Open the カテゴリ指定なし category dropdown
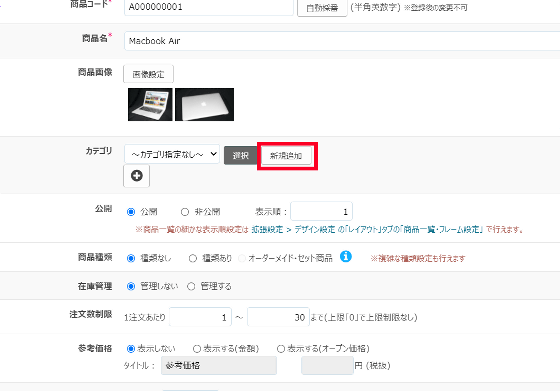Screen dimensions: 560x391 click(x=172, y=154)
